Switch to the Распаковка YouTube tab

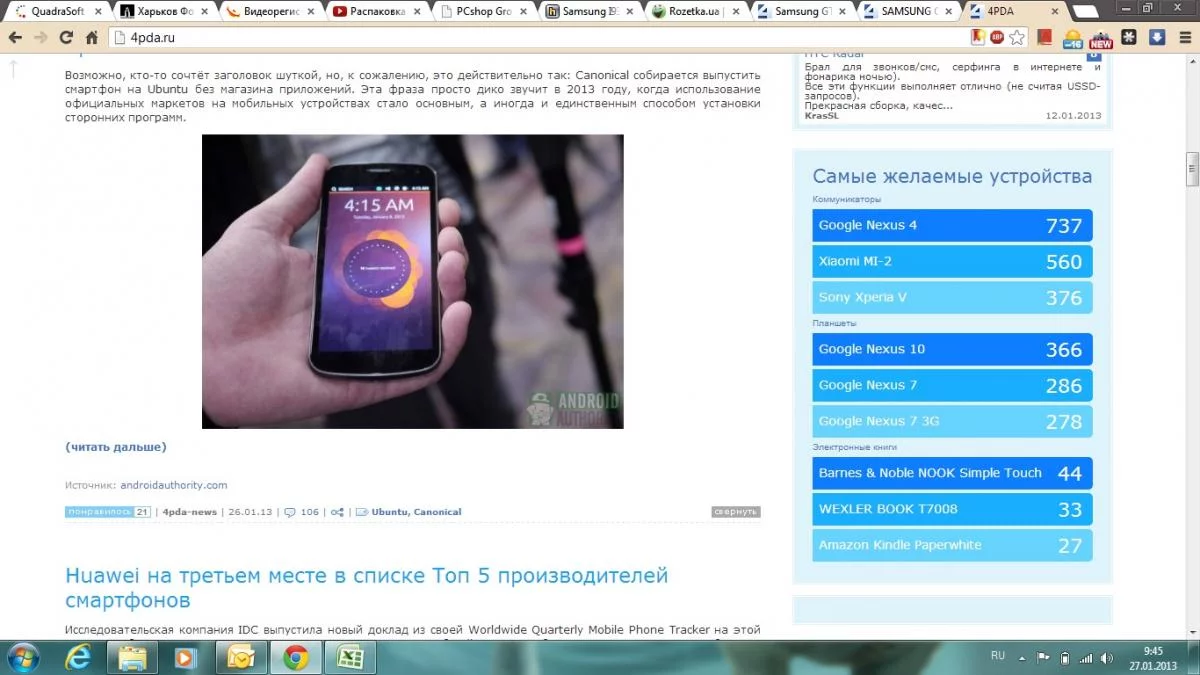(378, 12)
